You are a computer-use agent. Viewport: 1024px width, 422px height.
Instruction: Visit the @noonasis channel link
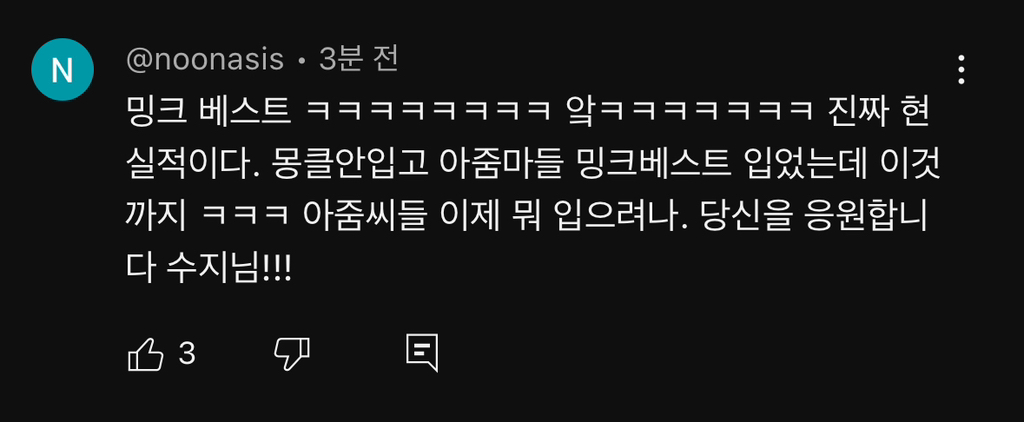click(205, 60)
